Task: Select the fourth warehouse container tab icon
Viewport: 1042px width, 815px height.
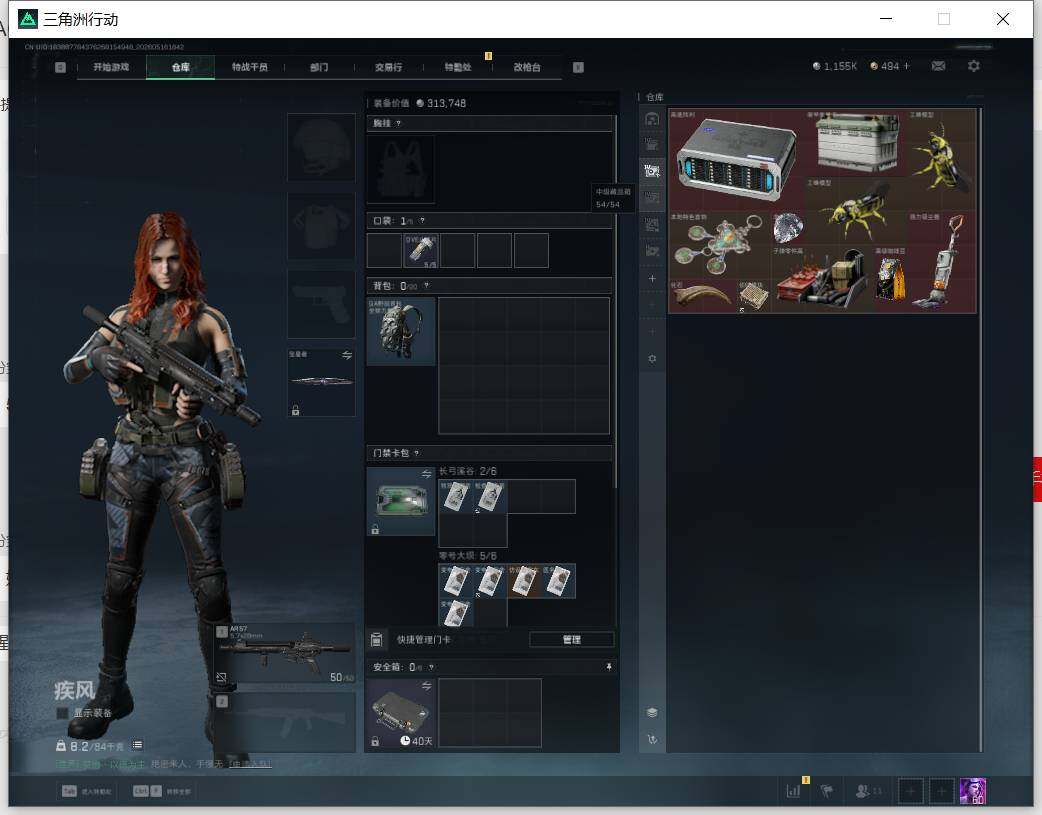Action: click(652, 197)
